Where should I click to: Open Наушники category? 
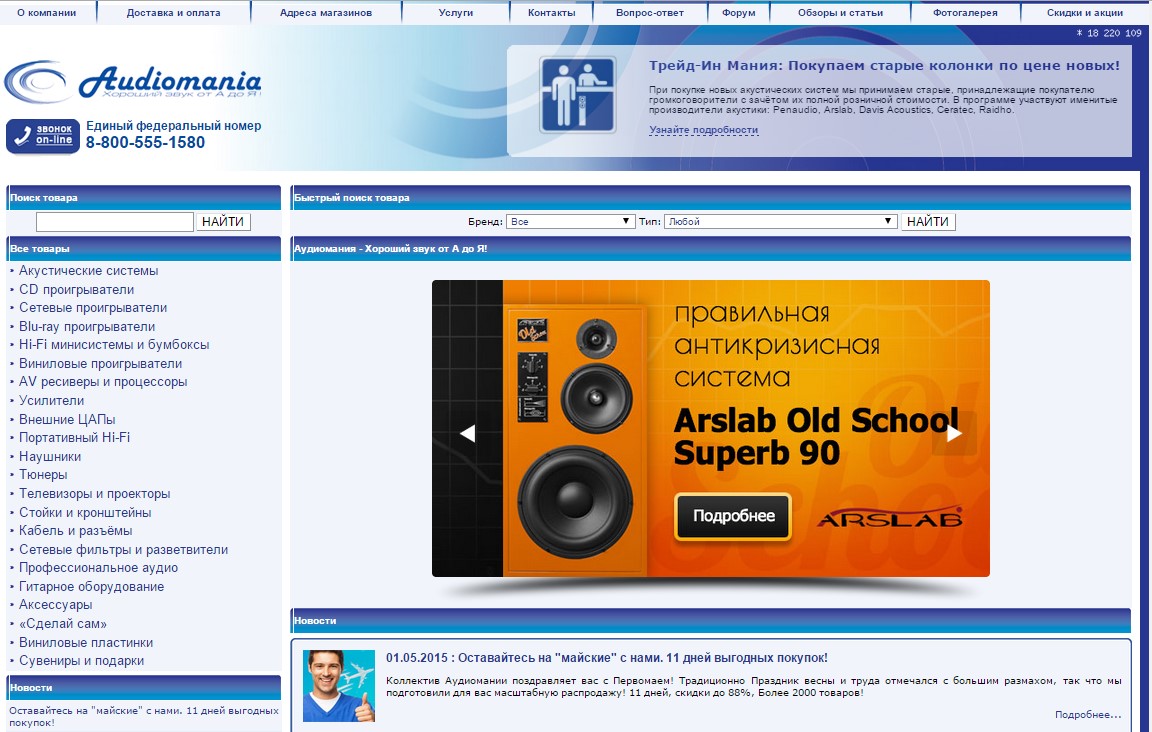50,456
